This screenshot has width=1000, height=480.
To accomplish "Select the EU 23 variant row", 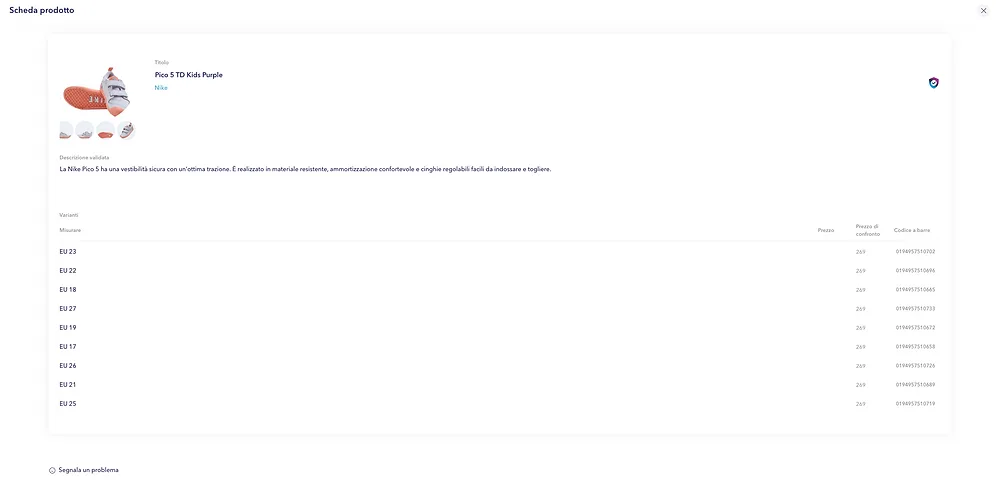I will coord(499,252).
